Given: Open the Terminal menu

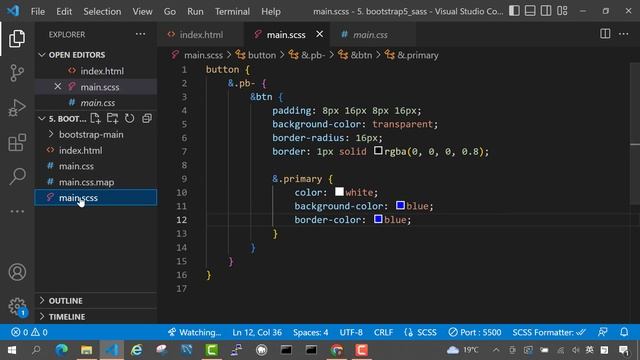Looking at the screenshot, I should [x=232, y=11].
